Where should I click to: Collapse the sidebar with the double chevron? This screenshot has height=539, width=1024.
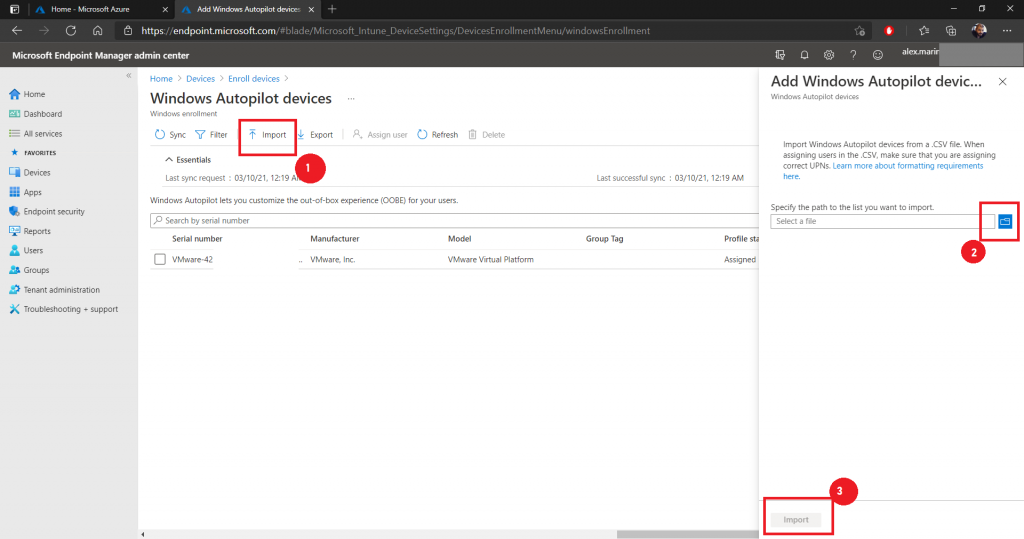pyautogui.click(x=129, y=76)
